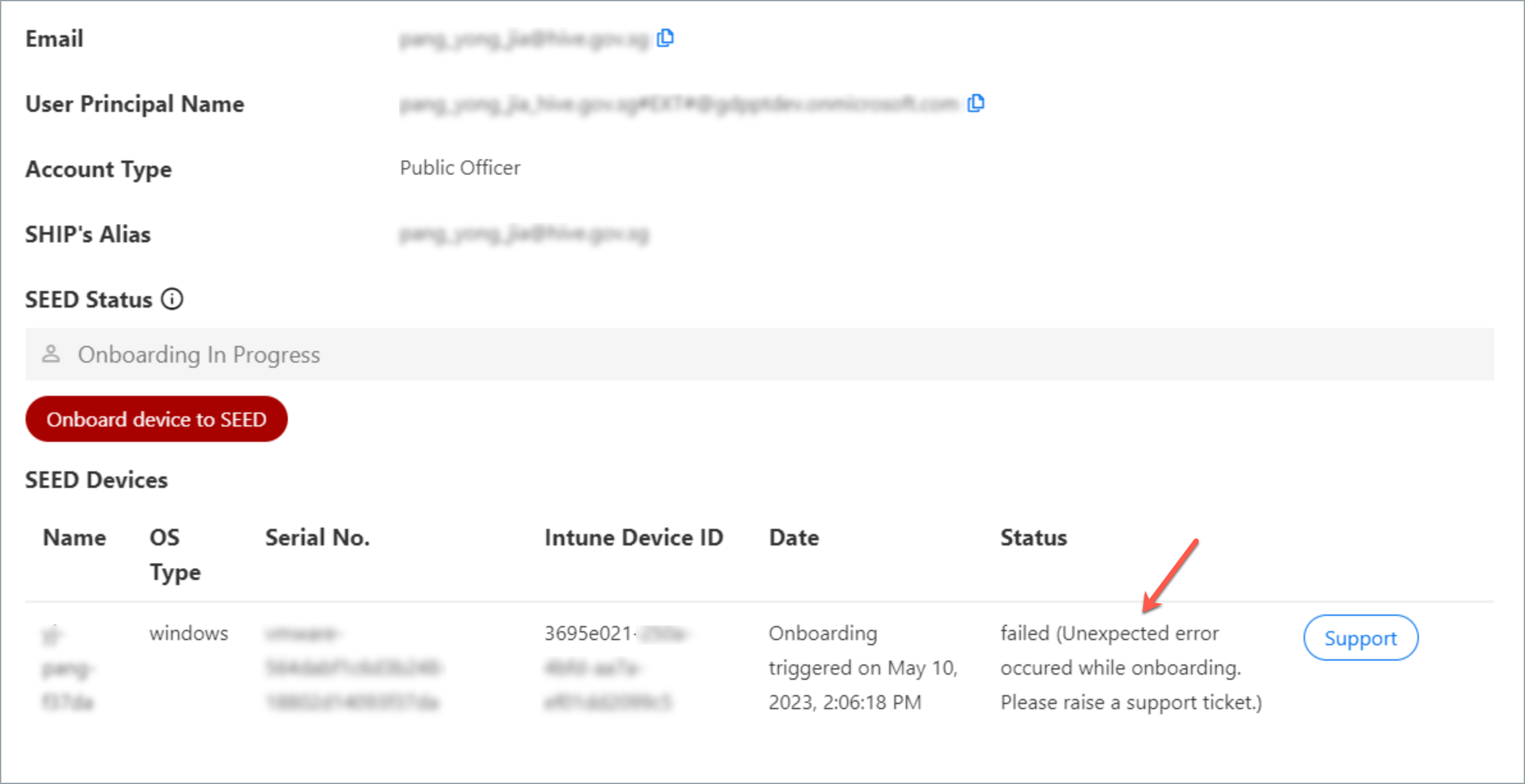Click the Serial No. column header

point(317,537)
